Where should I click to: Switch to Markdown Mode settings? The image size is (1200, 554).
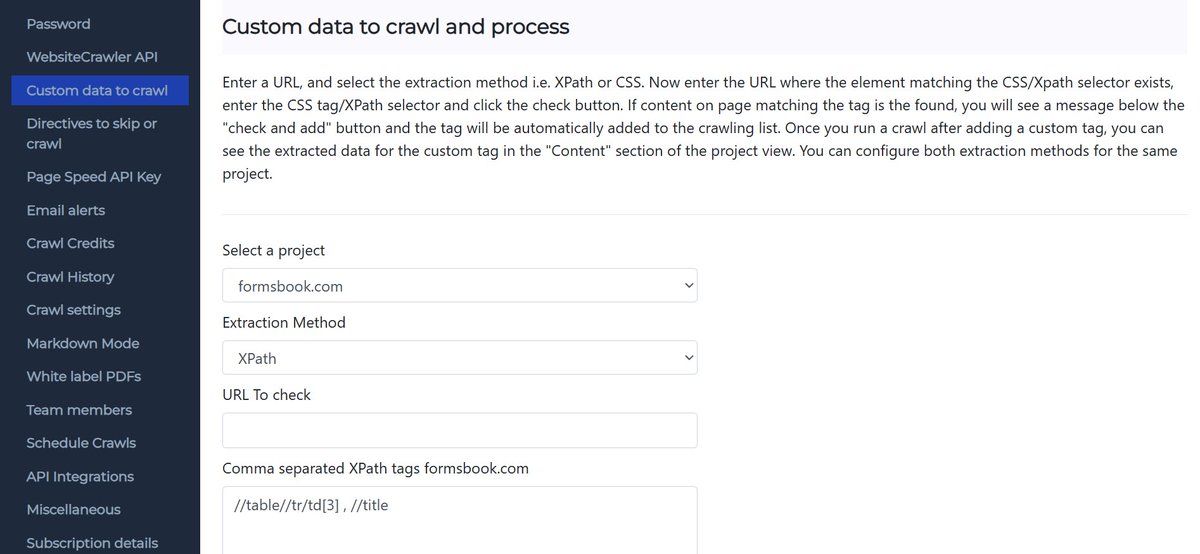point(83,343)
